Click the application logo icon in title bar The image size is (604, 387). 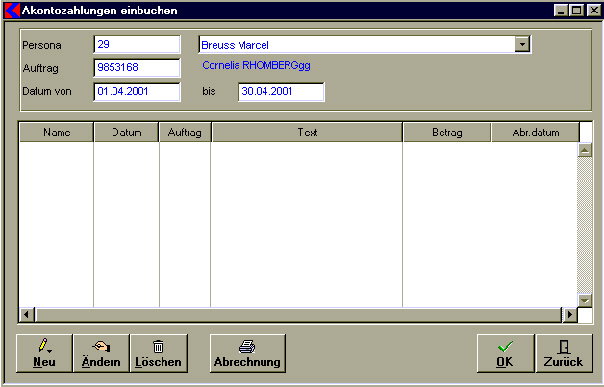pos(12,10)
